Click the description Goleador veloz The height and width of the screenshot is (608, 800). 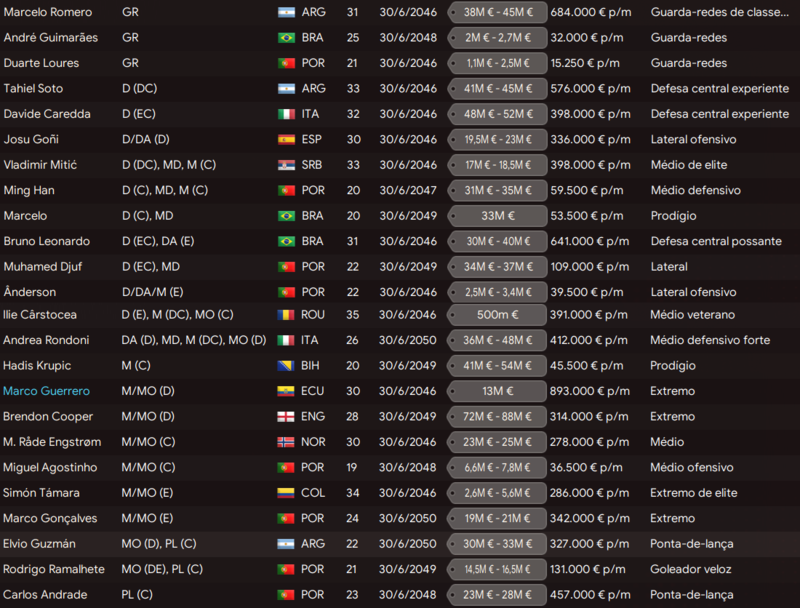[x=691, y=570]
